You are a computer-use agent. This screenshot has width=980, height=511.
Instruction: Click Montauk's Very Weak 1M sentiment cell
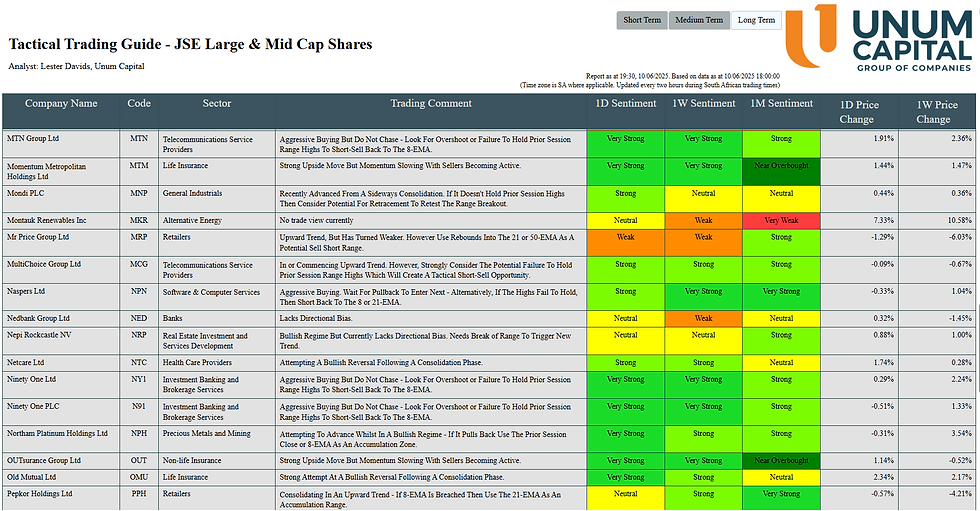tap(781, 221)
